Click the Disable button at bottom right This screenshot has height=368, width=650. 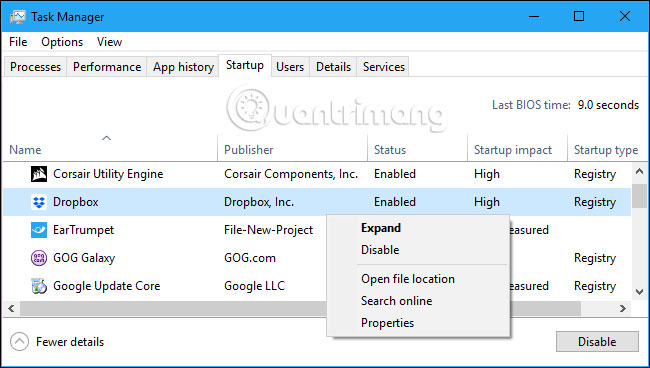[x=597, y=342]
